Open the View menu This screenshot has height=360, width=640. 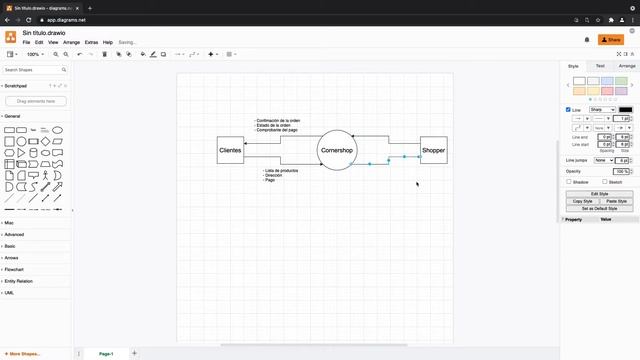[x=53, y=42]
